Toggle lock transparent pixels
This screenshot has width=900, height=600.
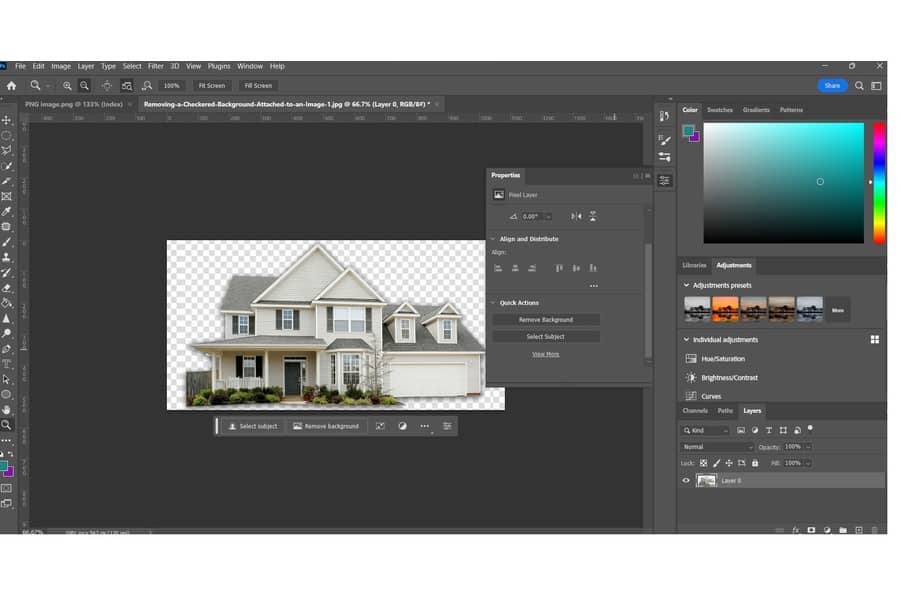(x=704, y=463)
